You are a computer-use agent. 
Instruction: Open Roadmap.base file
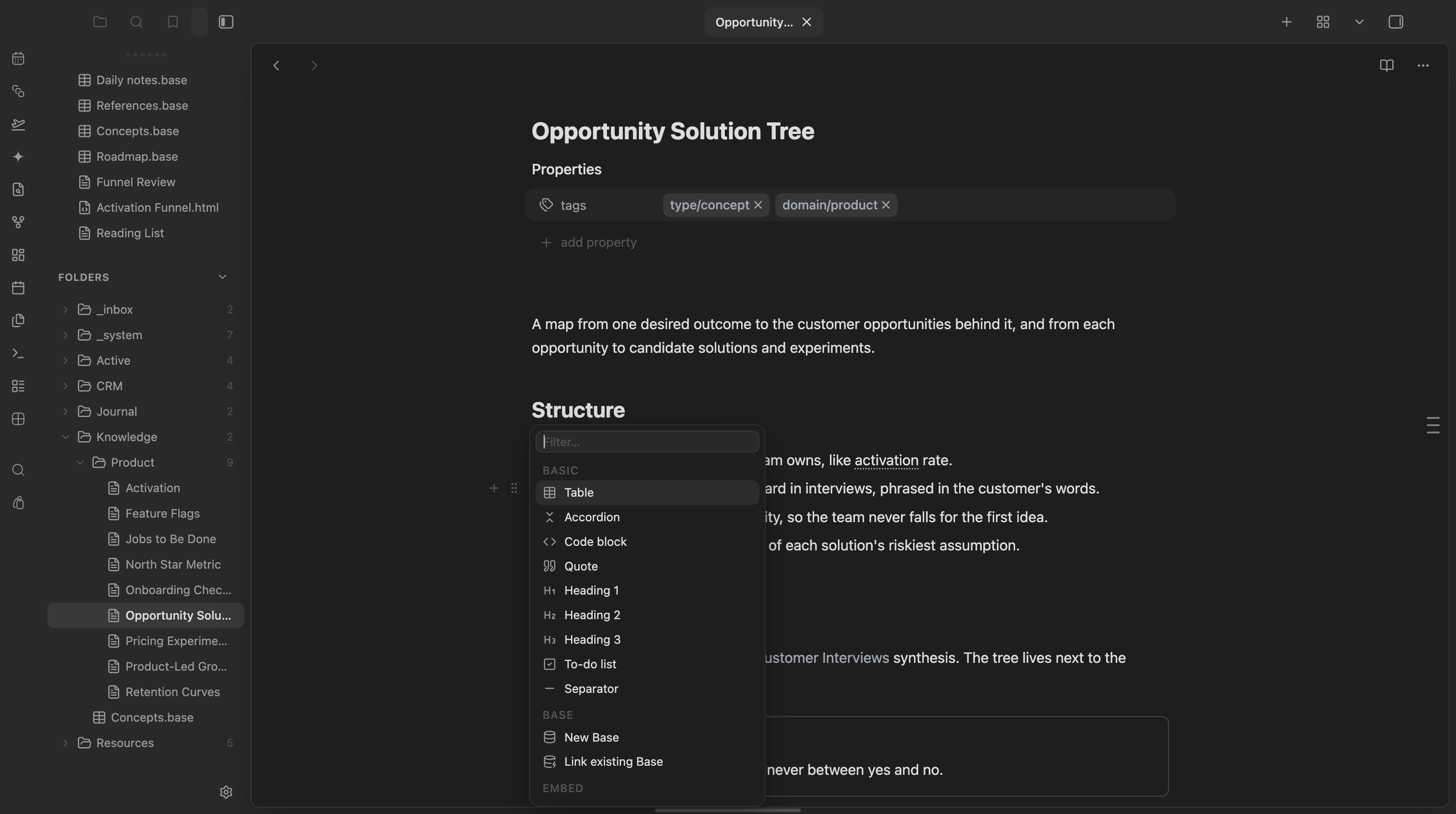[x=137, y=157]
